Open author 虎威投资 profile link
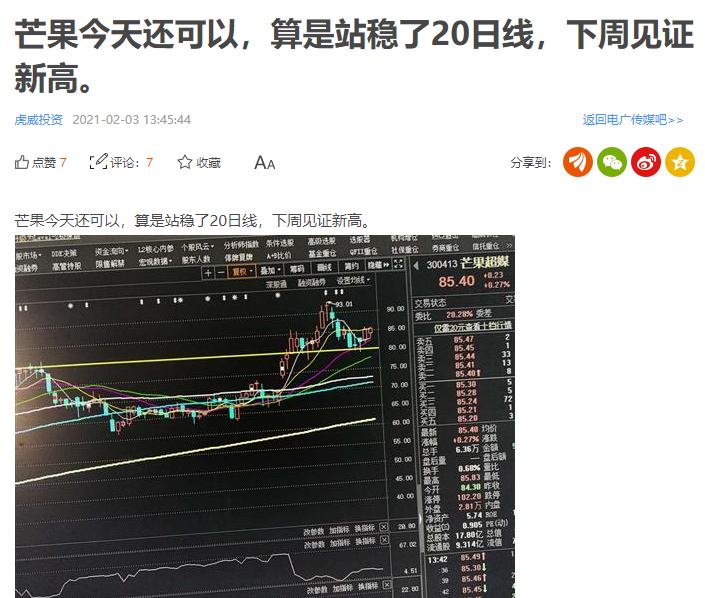Screen dimensions: 705x598 [39, 120]
